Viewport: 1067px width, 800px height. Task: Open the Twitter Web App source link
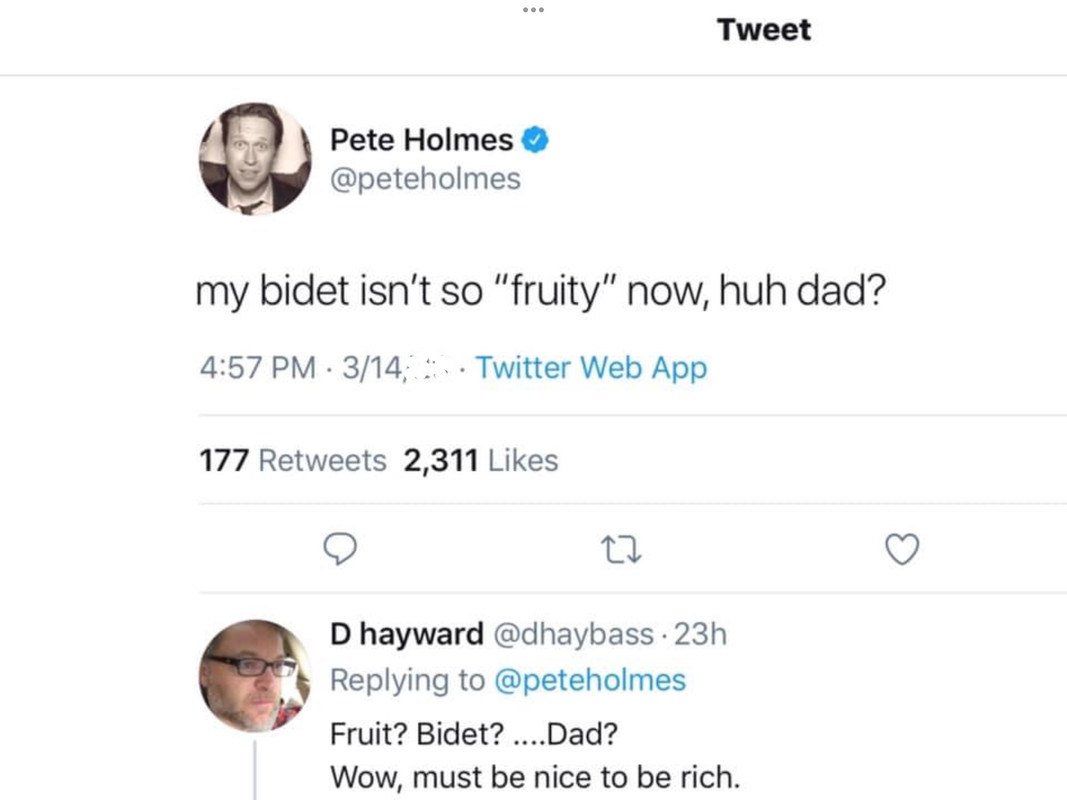[591, 368]
